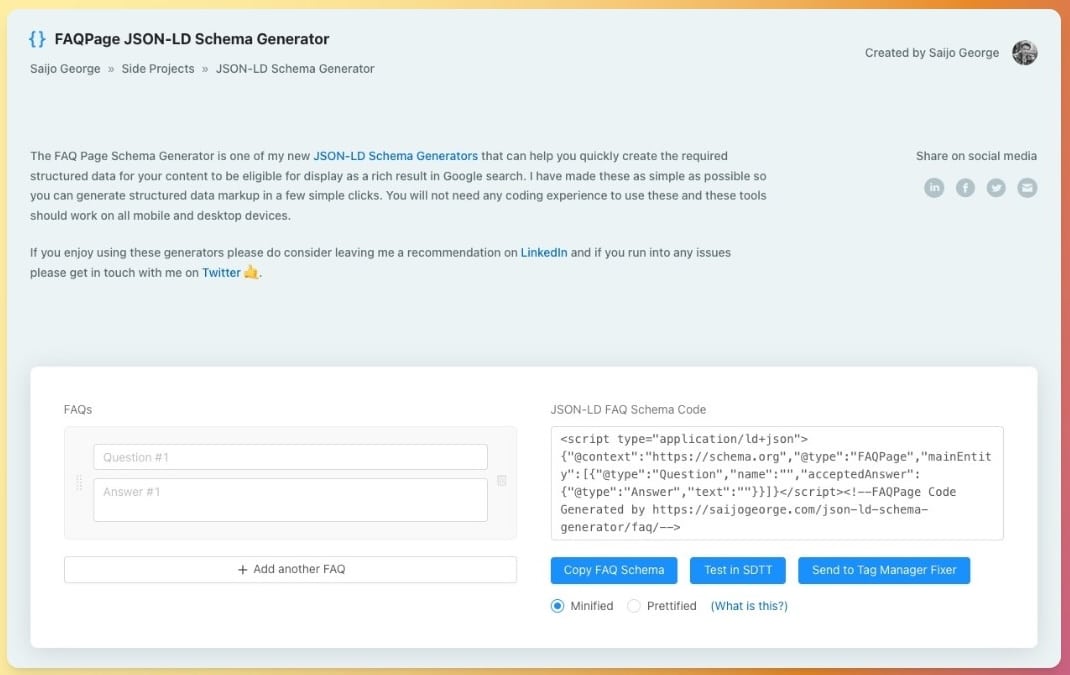Click the drag handle beside Question #1
This screenshot has height=675, width=1070.
pyautogui.click(x=79, y=483)
